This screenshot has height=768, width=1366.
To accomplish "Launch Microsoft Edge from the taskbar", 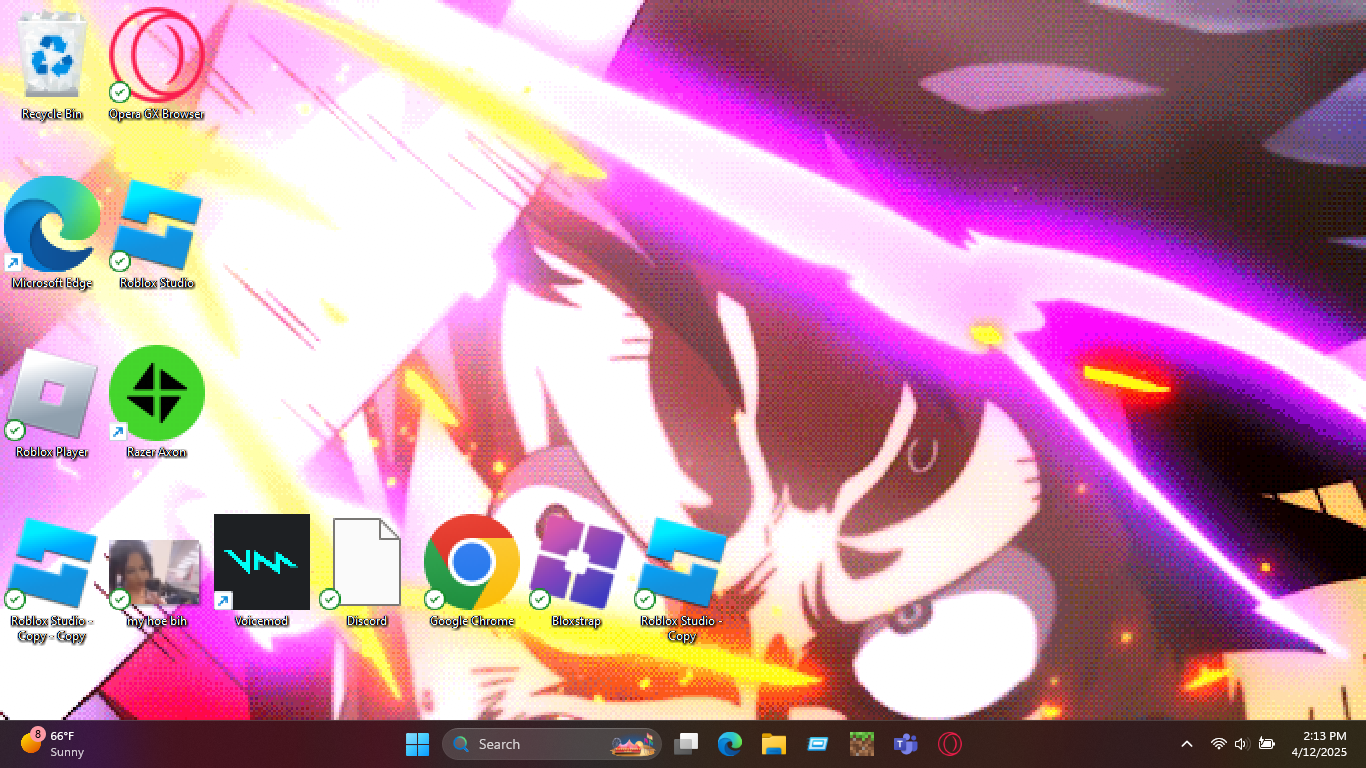I will (730, 744).
